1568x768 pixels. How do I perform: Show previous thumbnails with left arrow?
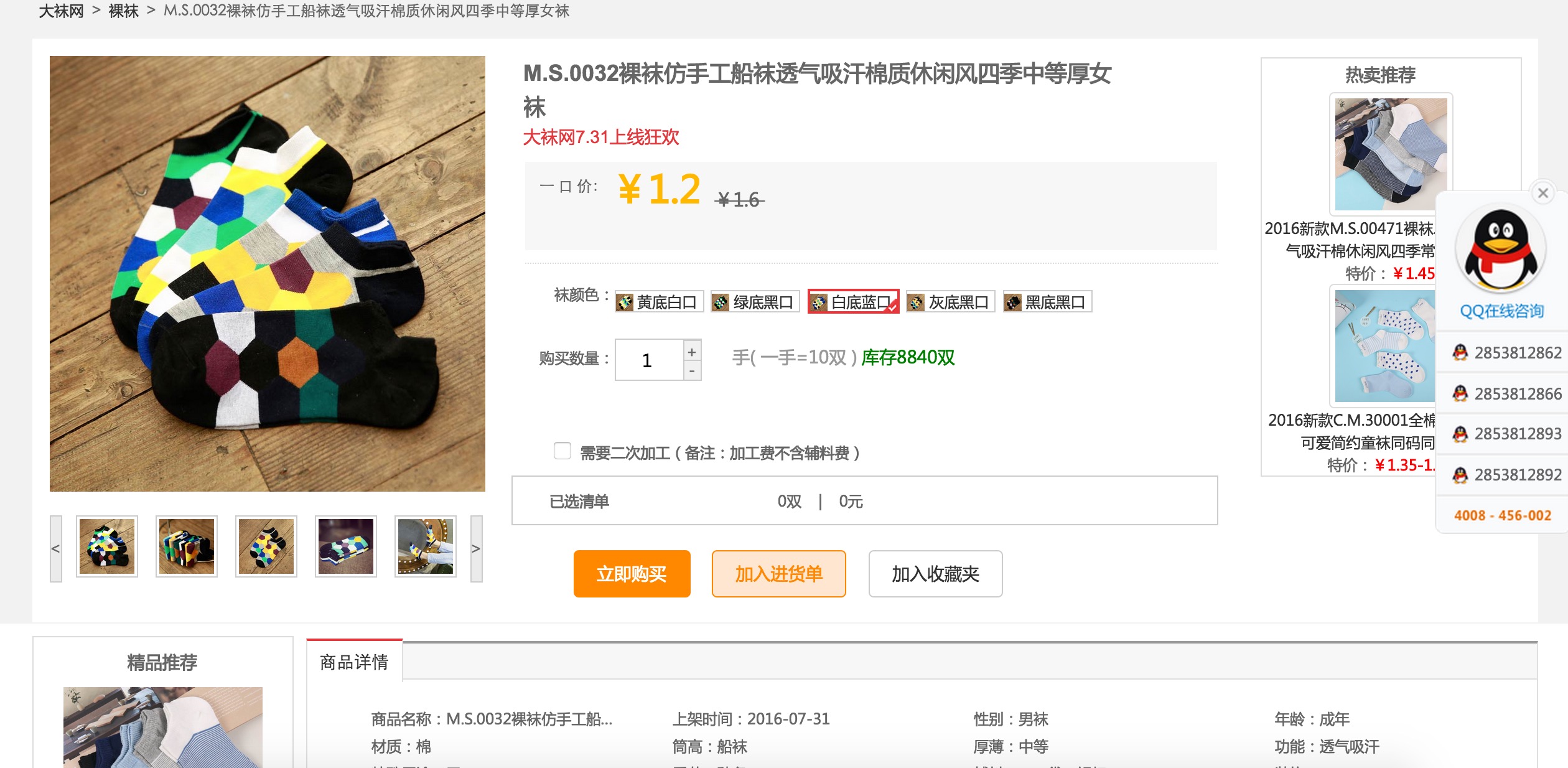(56, 548)
